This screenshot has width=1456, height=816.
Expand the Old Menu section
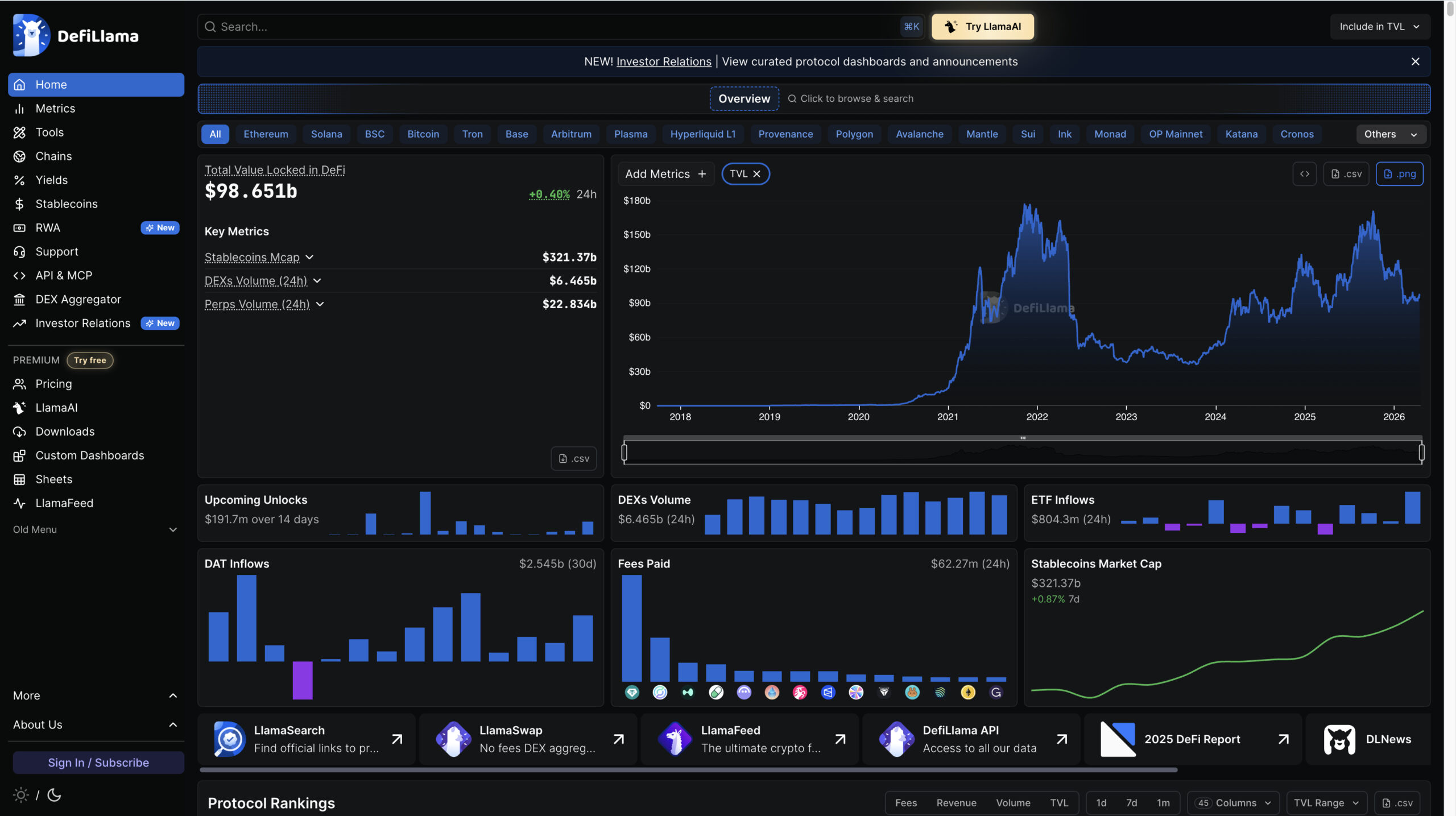[96, 529]
